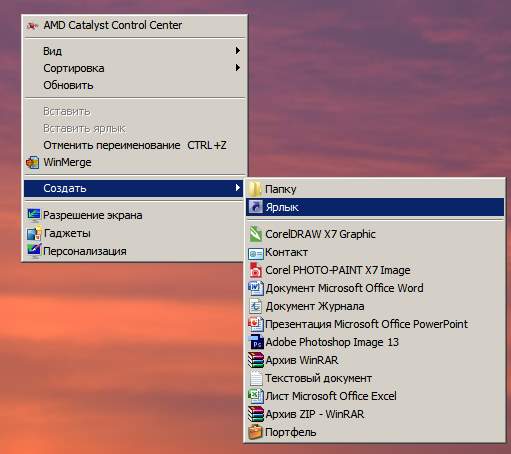Screen dimensions: 511x454
Task: Choose Обновить to refresh desktop
Action: click(134, 85)
